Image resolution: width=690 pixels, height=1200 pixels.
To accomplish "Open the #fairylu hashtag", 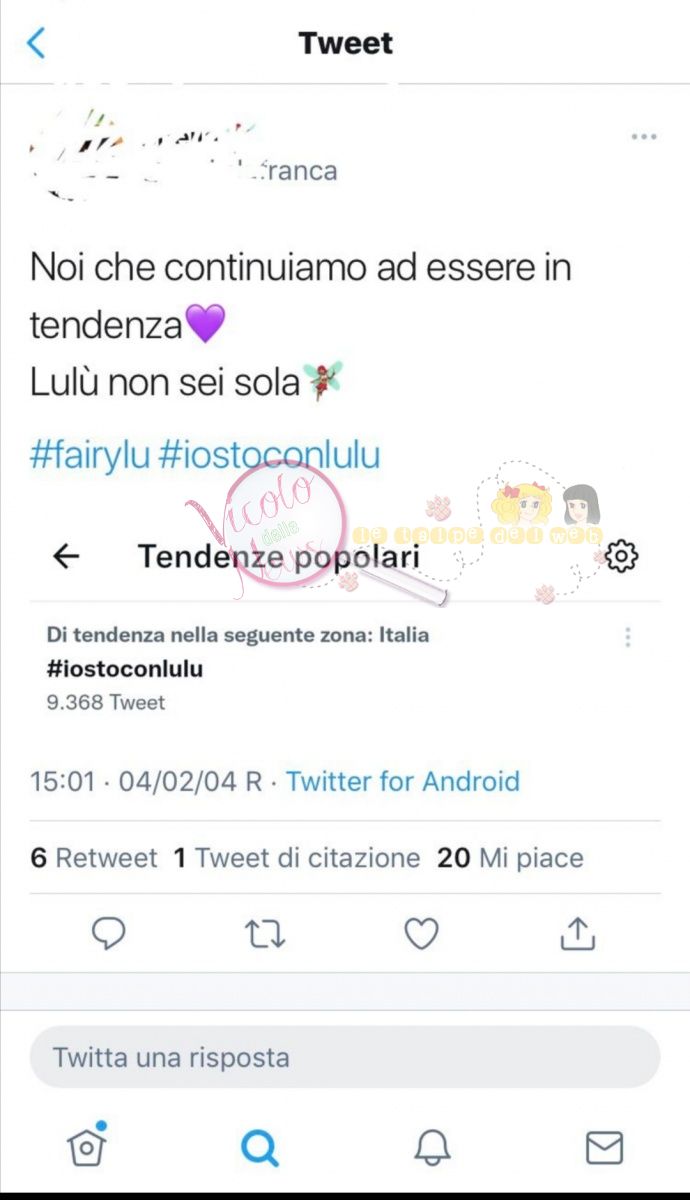I will [90, 456].
